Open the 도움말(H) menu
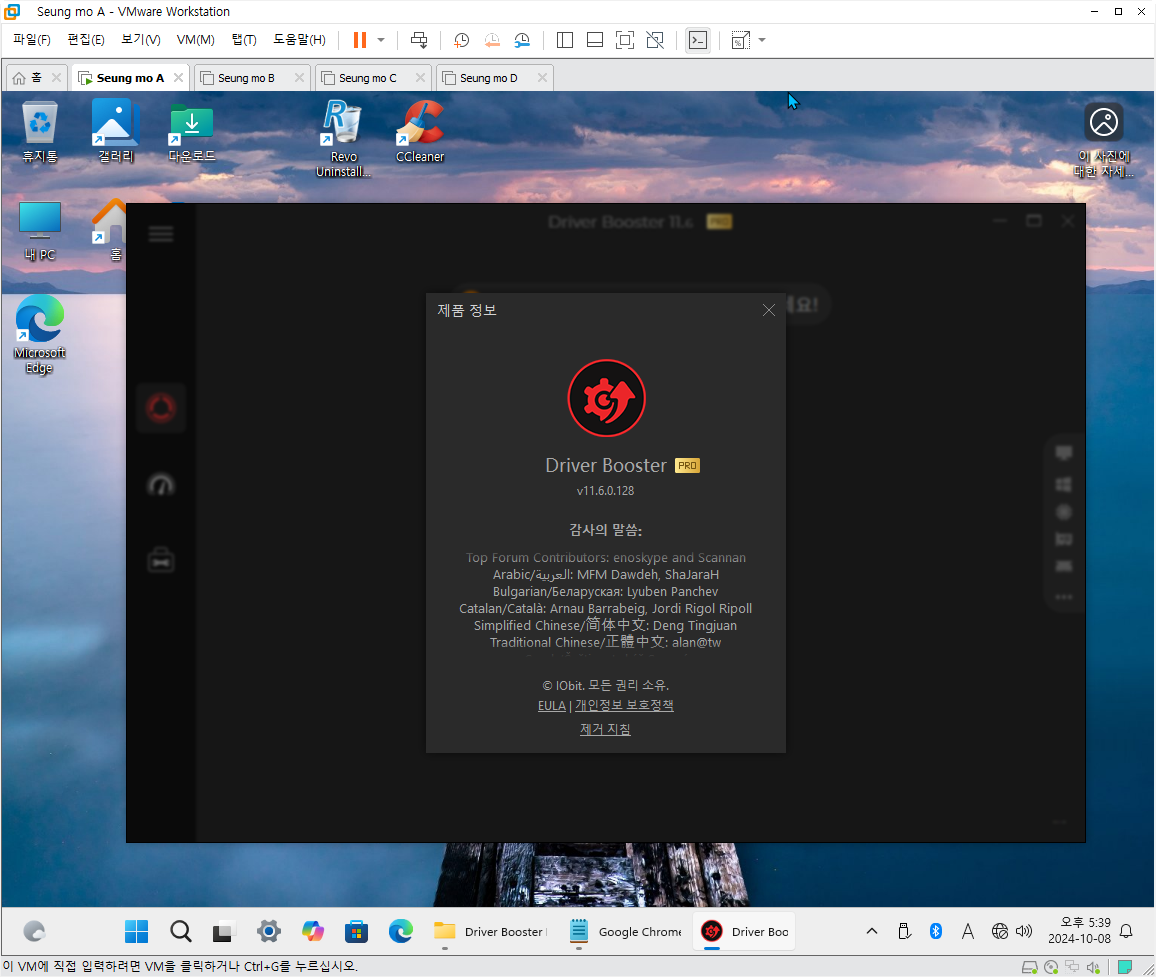 tap(299, 40)
